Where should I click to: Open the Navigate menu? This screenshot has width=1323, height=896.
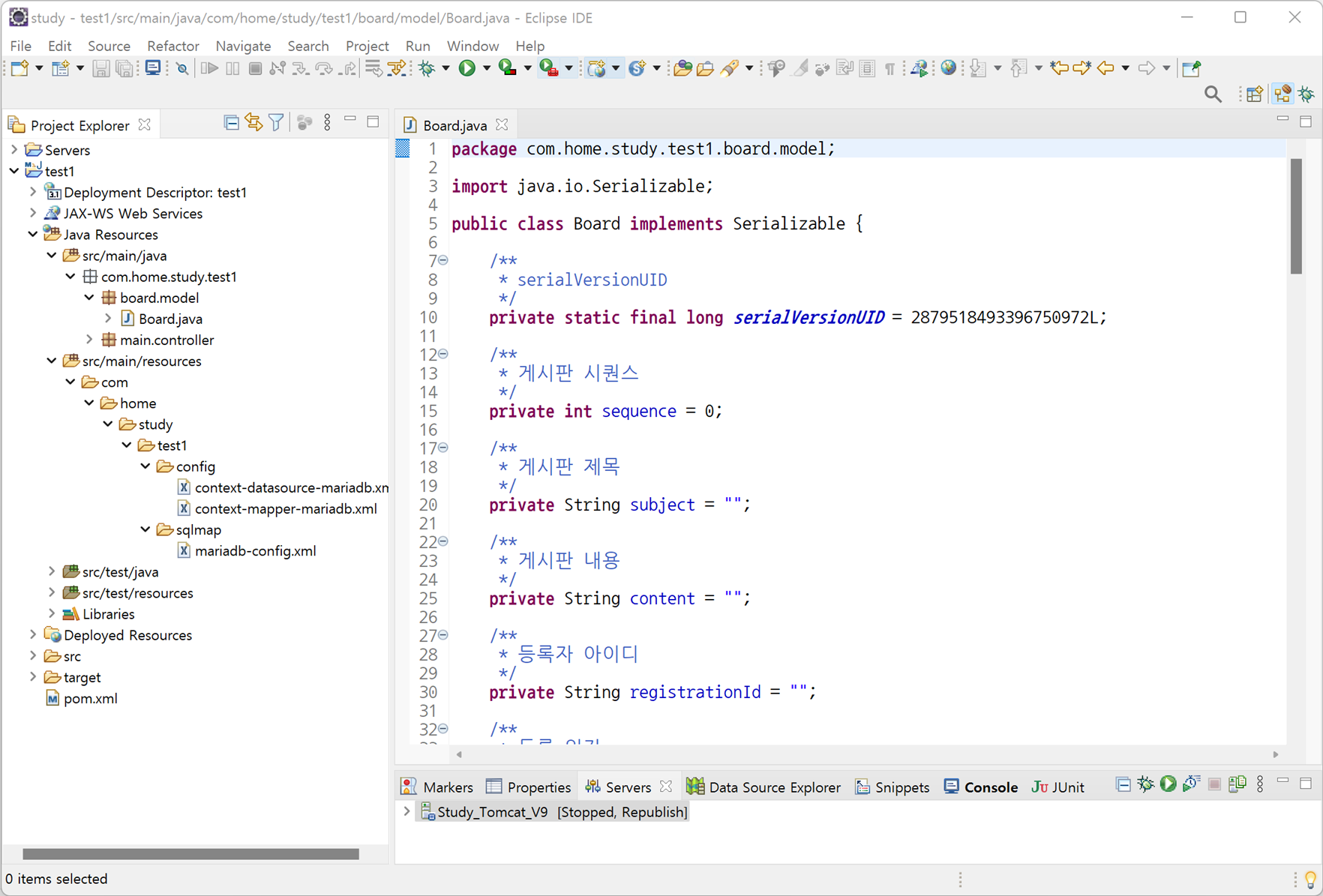(x=243, y=46)
